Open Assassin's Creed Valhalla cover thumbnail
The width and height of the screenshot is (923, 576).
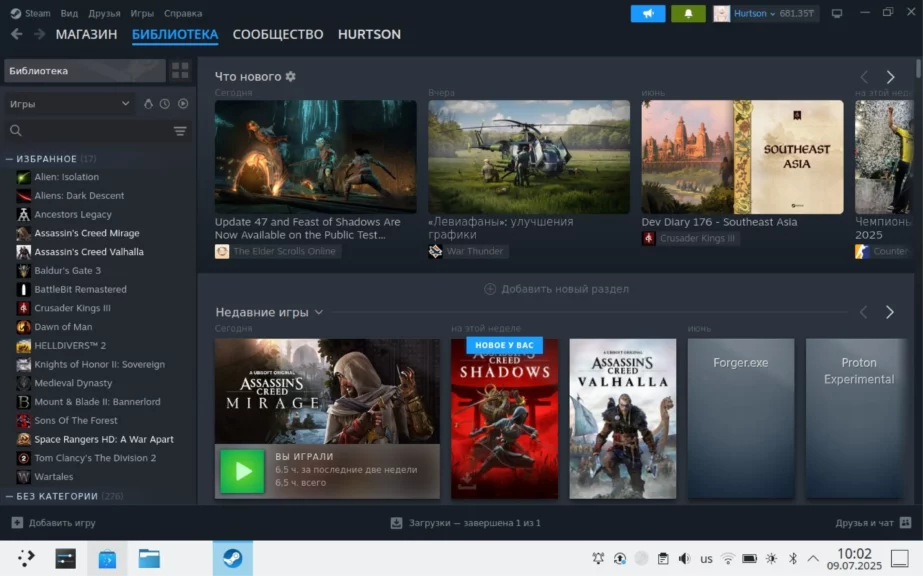pos(622,418)
